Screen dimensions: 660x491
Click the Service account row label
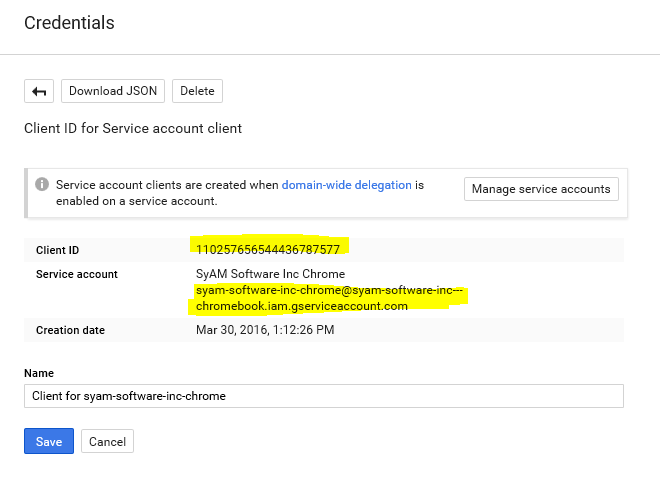76,274
